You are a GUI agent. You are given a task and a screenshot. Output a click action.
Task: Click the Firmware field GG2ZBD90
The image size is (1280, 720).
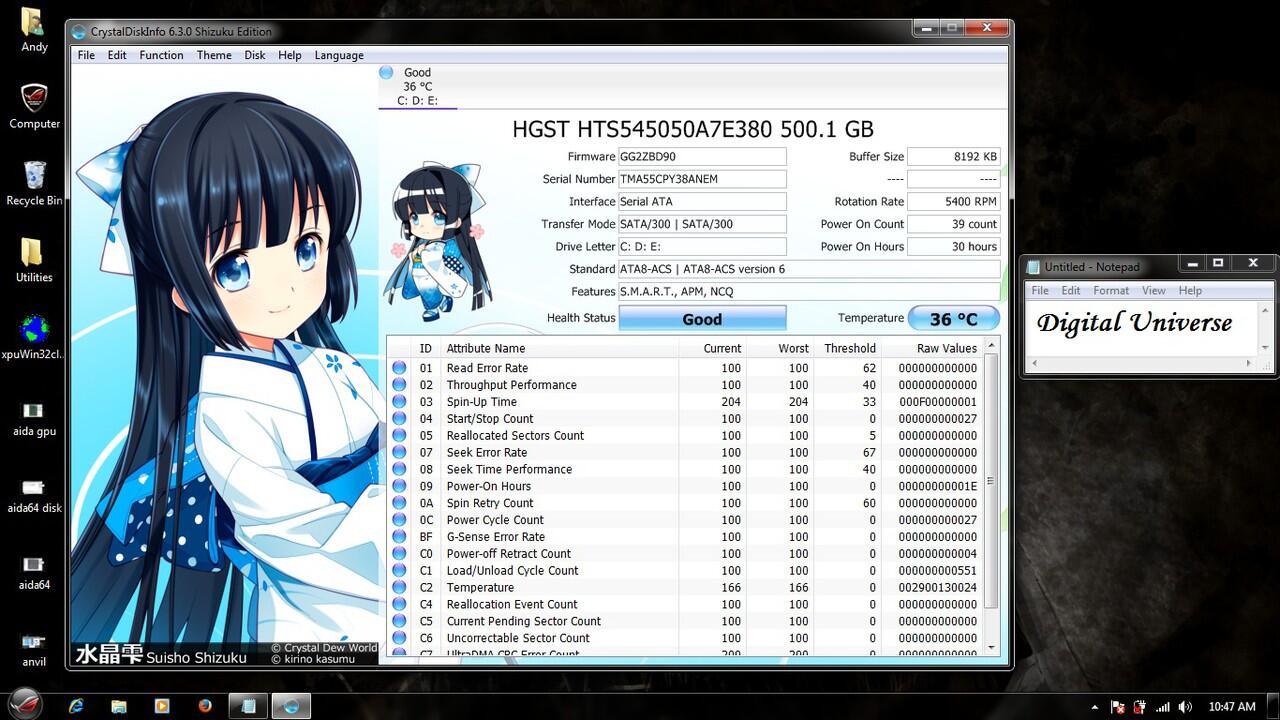pyautogui.click(x=702, y=157)
